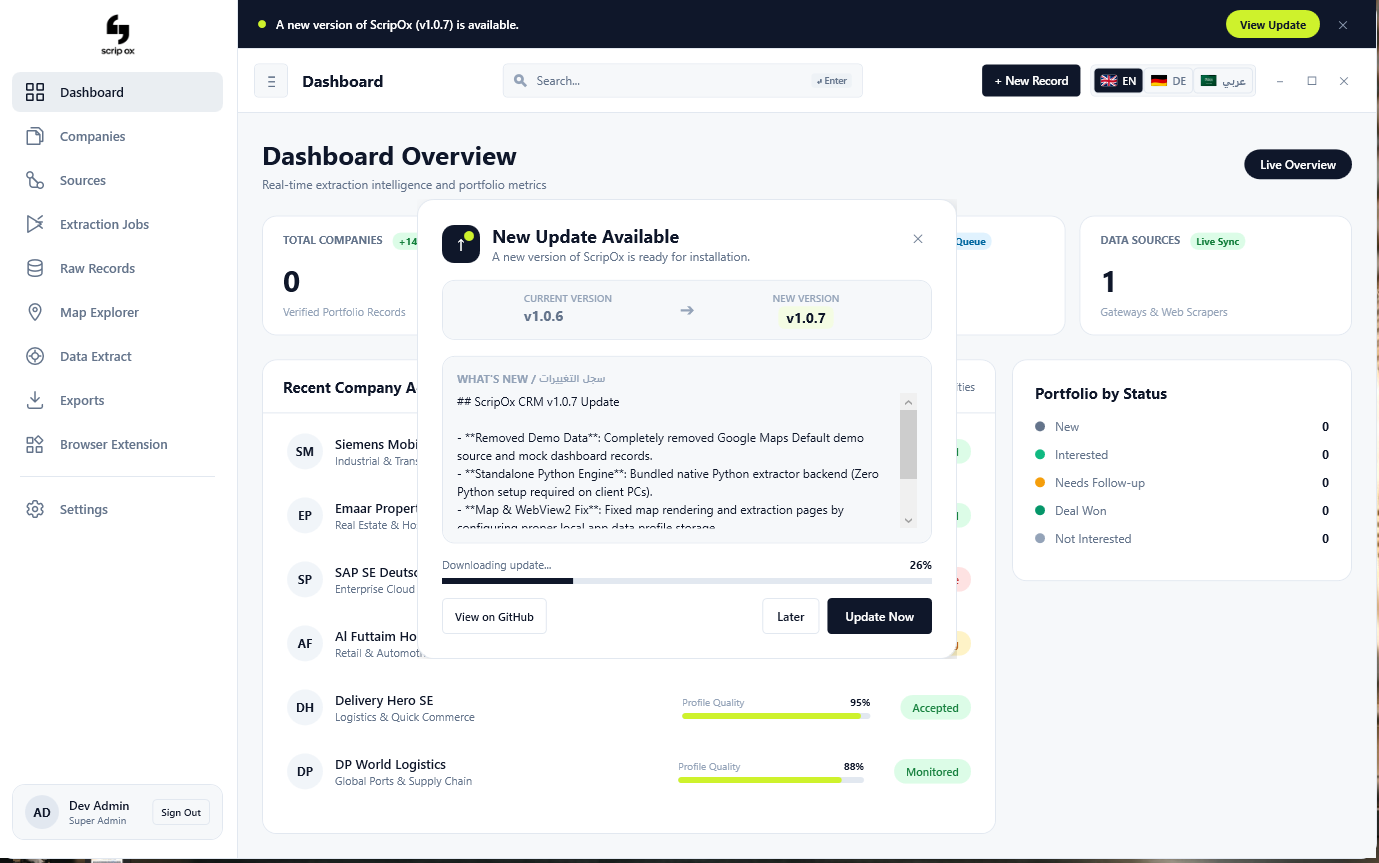Switch language to German (DE)

click(x=1168, y=81)
